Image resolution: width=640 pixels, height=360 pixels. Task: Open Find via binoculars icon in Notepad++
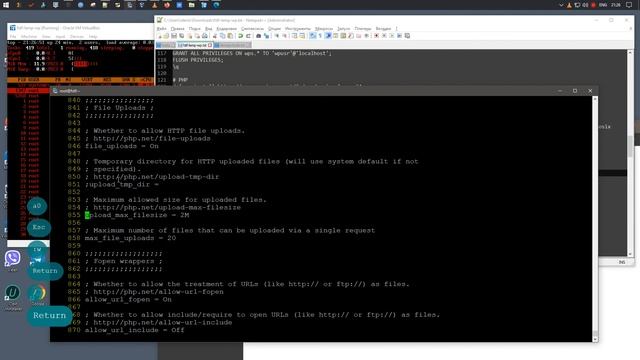pyautogui.click(x=259, y=36)
